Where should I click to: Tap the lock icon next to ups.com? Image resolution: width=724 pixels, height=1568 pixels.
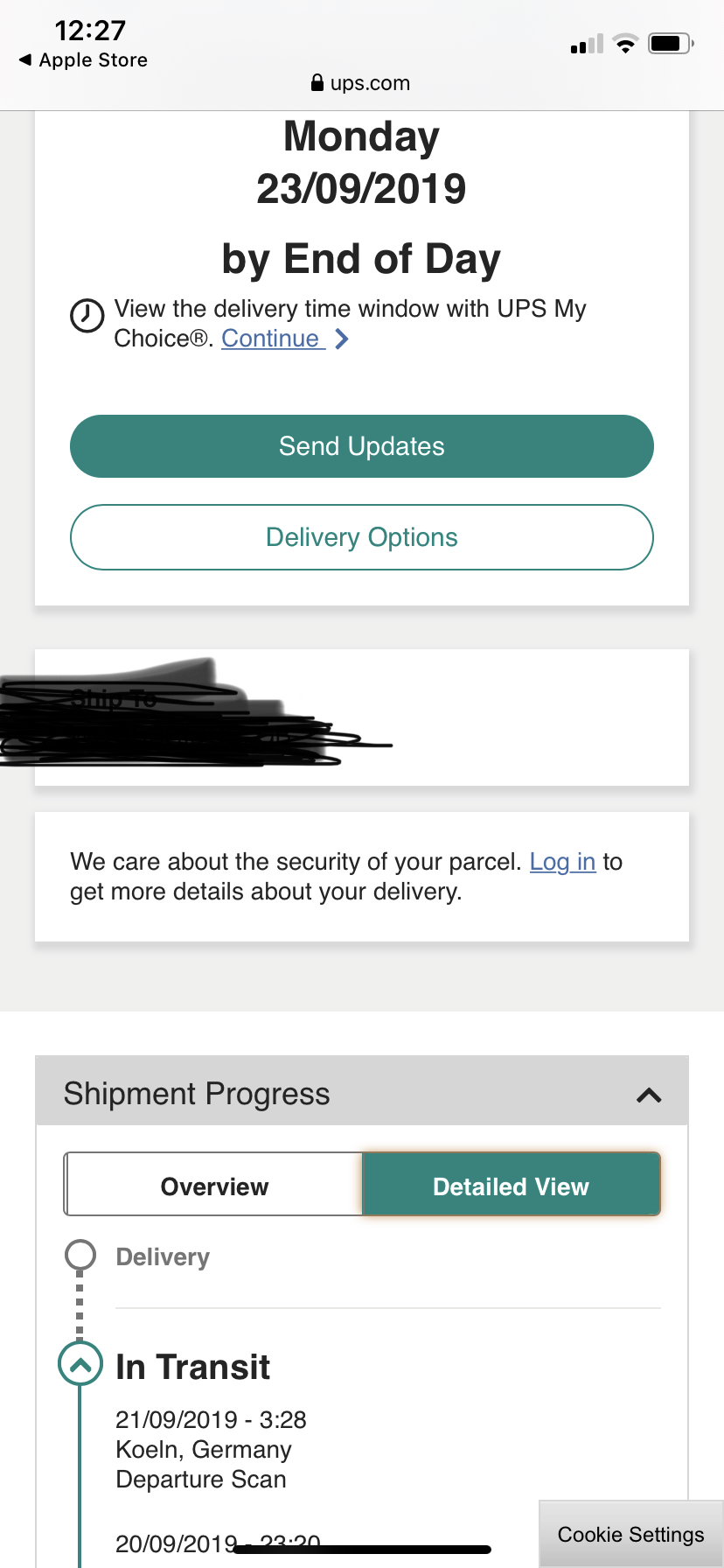pos(317,83)
